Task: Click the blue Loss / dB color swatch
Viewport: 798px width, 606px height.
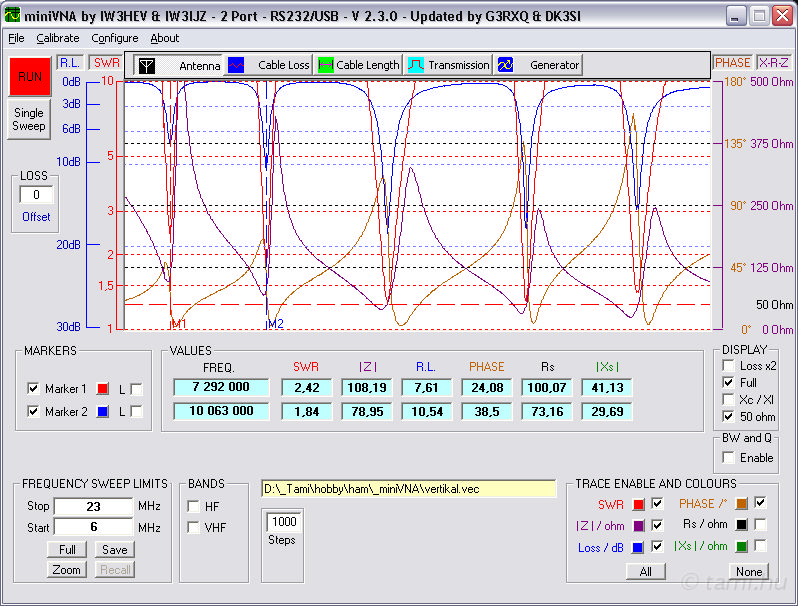Action: [x=639, y=547]
